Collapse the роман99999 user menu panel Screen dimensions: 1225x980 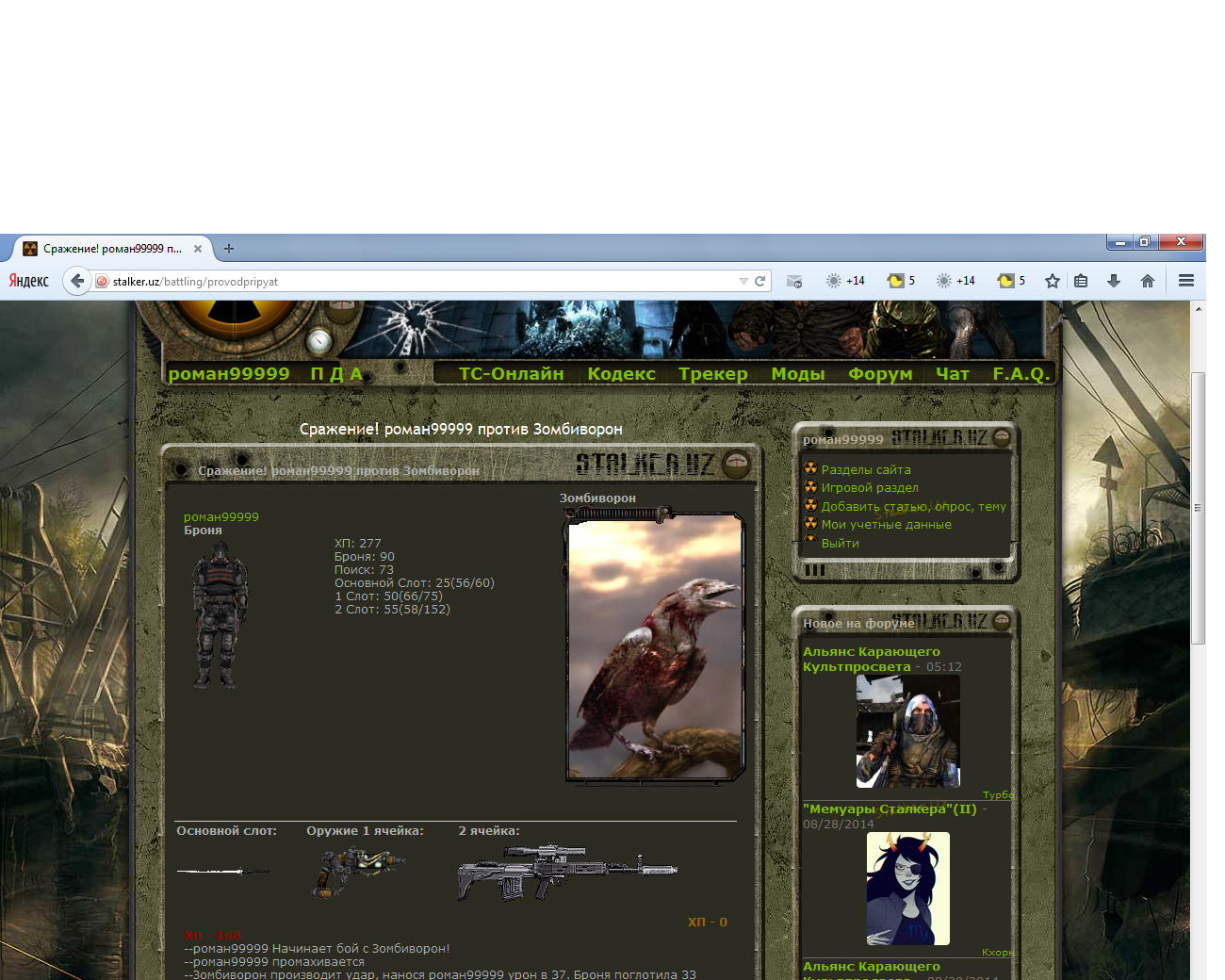(1002, 437)
